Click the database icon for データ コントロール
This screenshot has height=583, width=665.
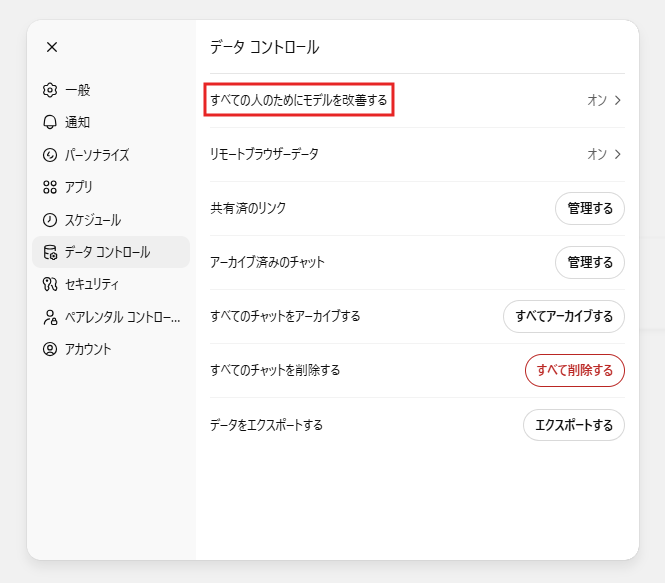(x=50, y=252)
